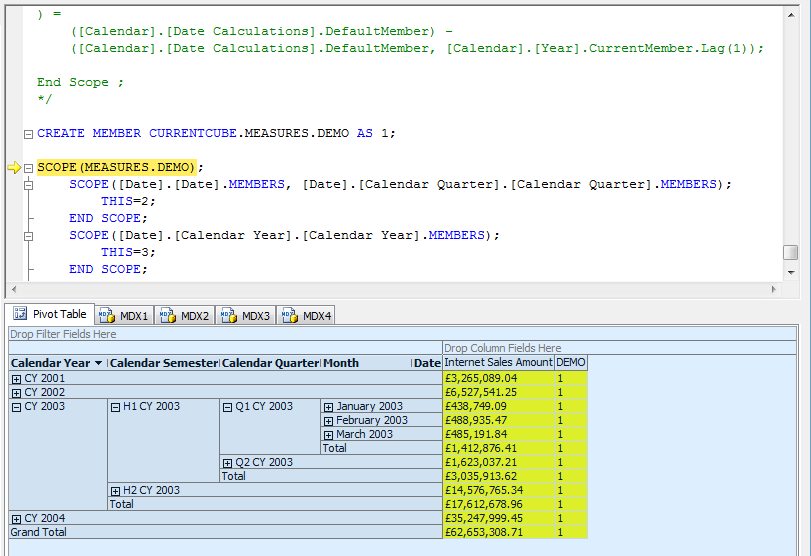Collapse the SCOPE(MEASURES.DEMO) code block

28,168
